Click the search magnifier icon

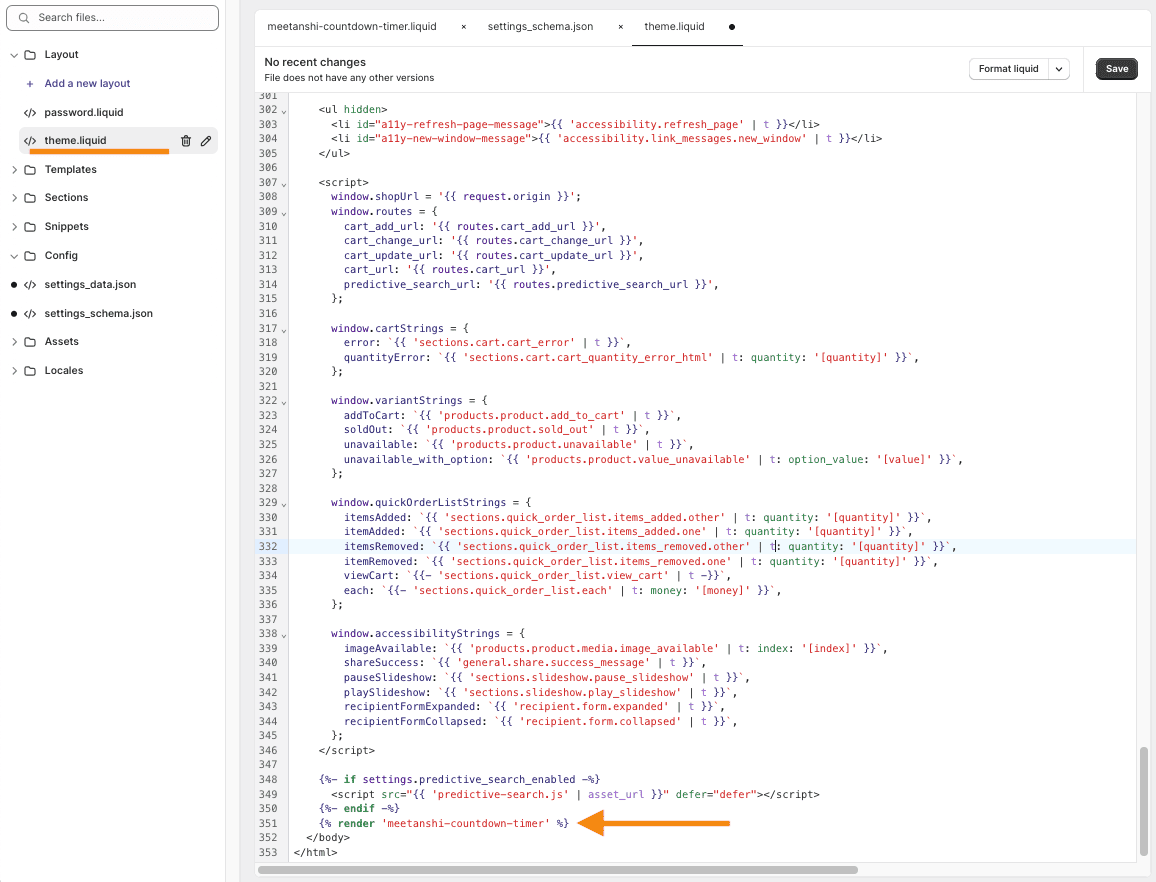26,18
